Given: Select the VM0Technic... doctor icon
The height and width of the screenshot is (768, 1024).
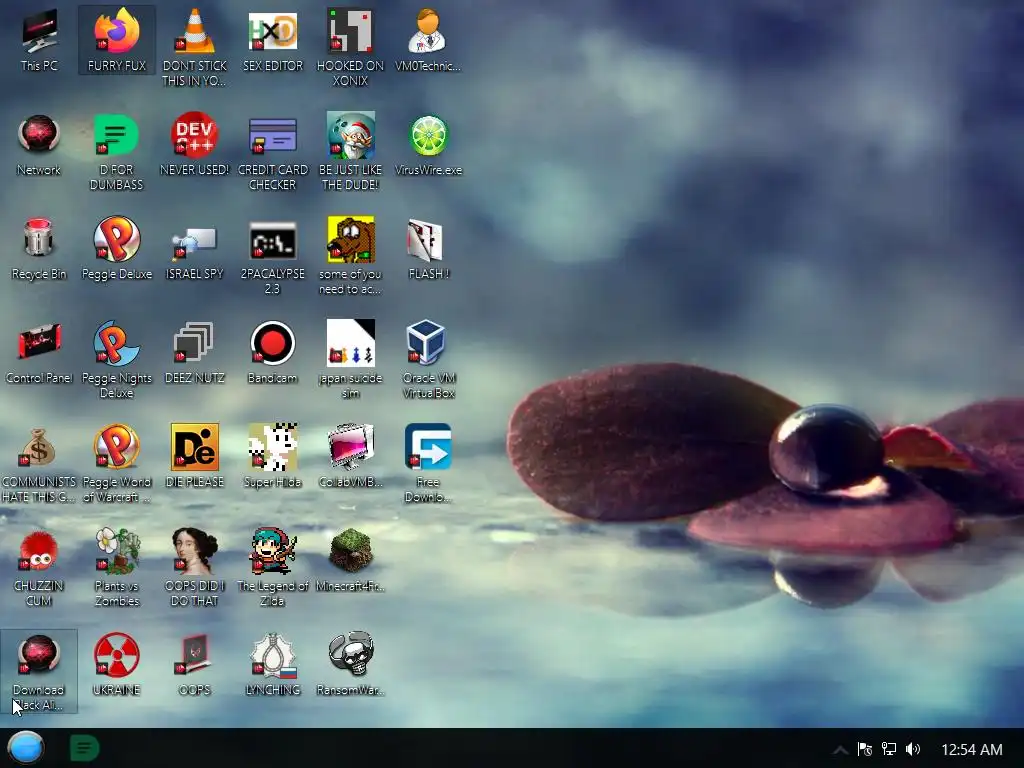Looking at the screenshot, I should (x=428, y=40).
